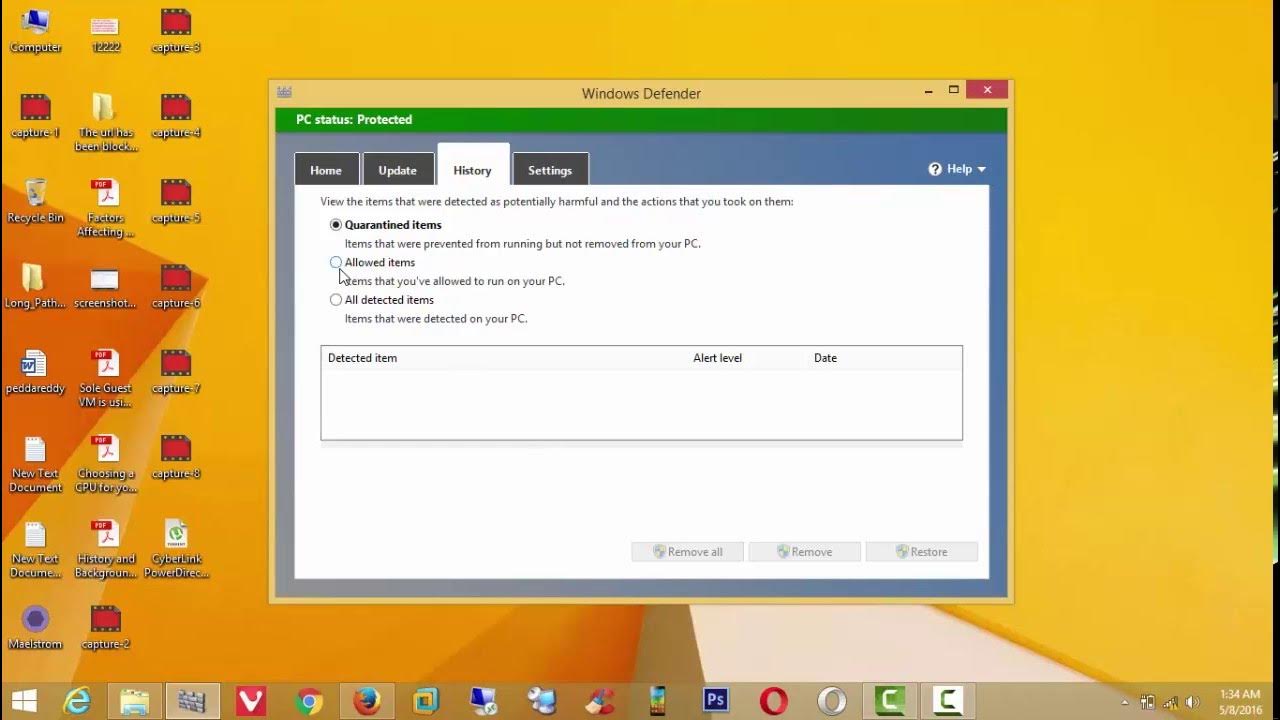Select the capture-3 video file icon

point(176,30)
